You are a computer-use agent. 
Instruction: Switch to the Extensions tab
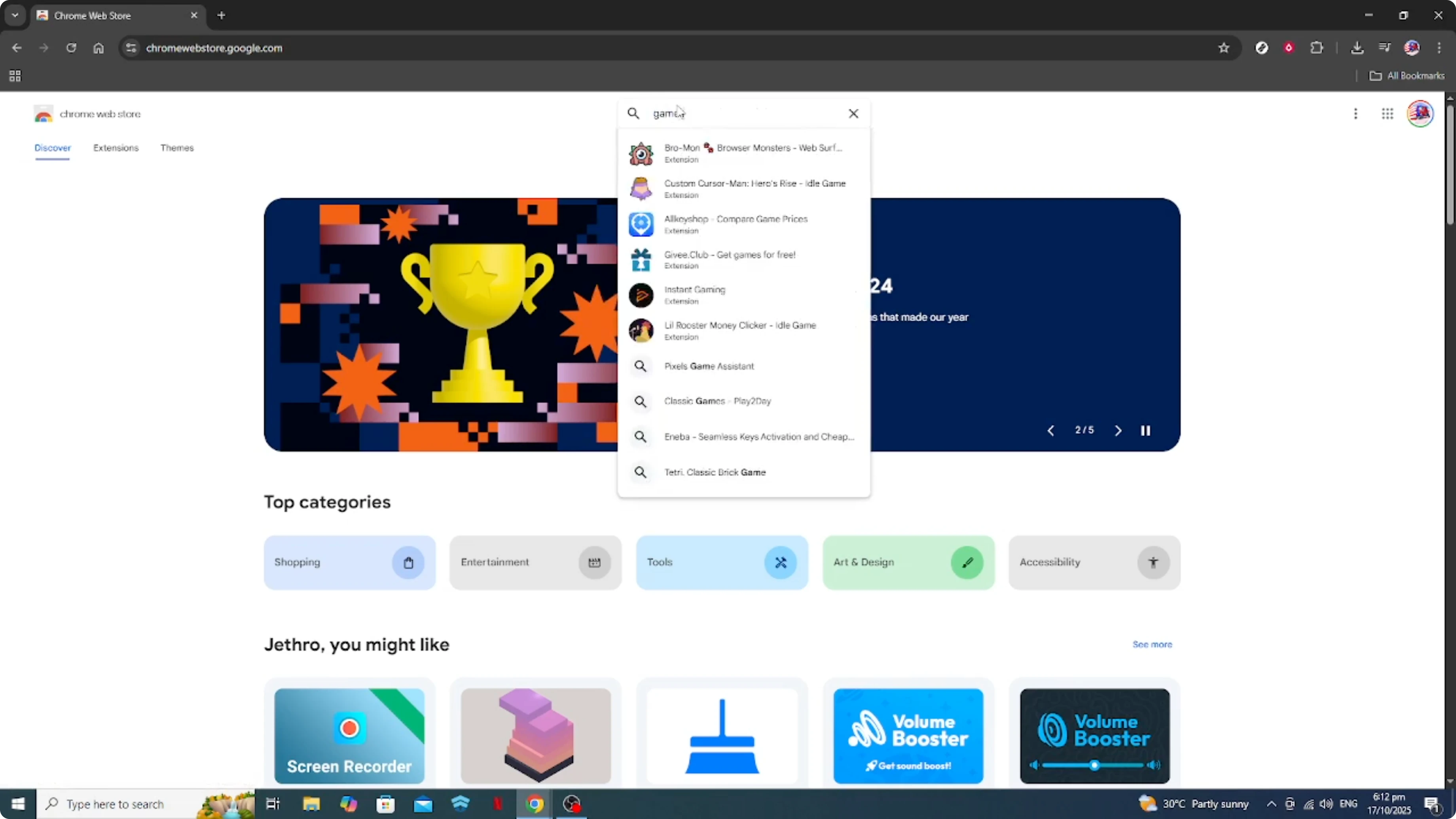click(115, 148)
